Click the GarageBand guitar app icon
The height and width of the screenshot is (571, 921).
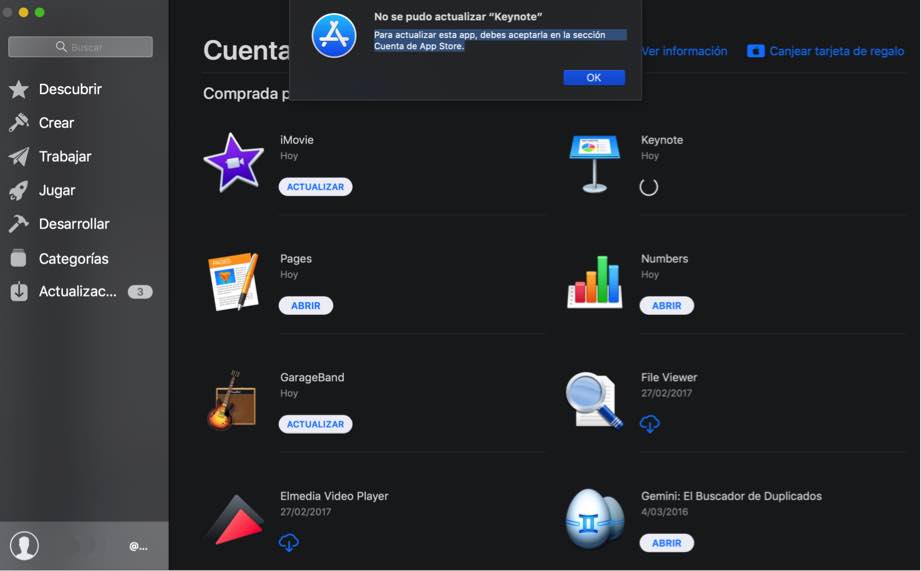(233, 401)
